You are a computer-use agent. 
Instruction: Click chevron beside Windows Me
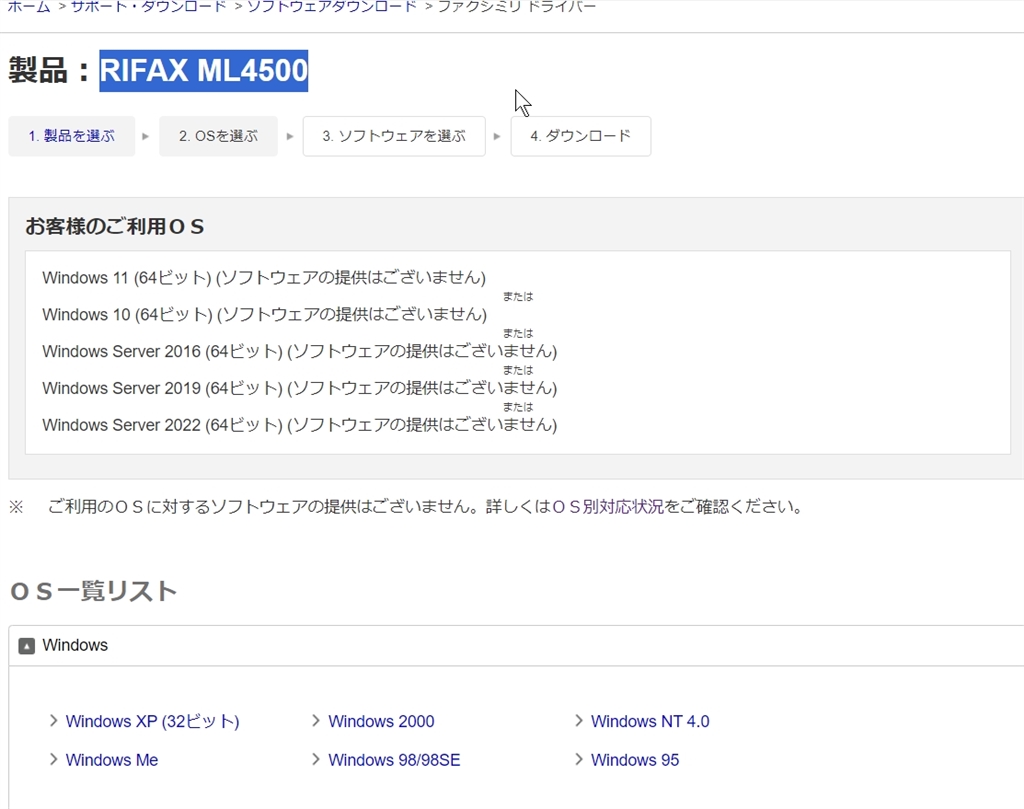(x=54, y=759)
